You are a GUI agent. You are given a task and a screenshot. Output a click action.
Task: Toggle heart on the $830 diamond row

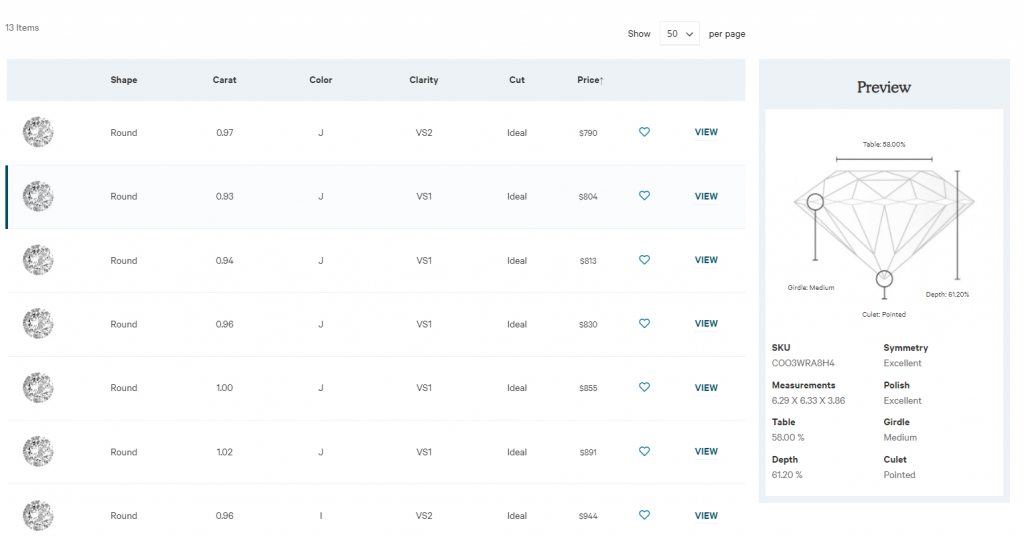click(644, 323)
